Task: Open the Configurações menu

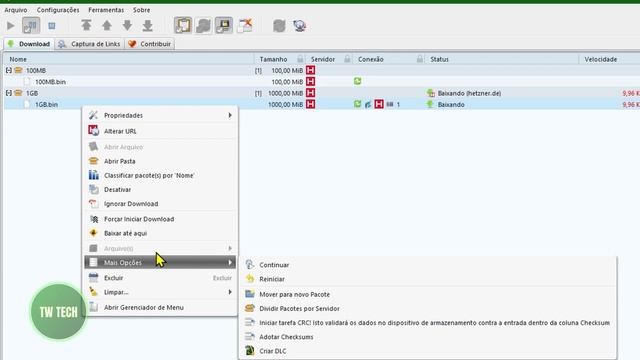Action: [58, 10]
